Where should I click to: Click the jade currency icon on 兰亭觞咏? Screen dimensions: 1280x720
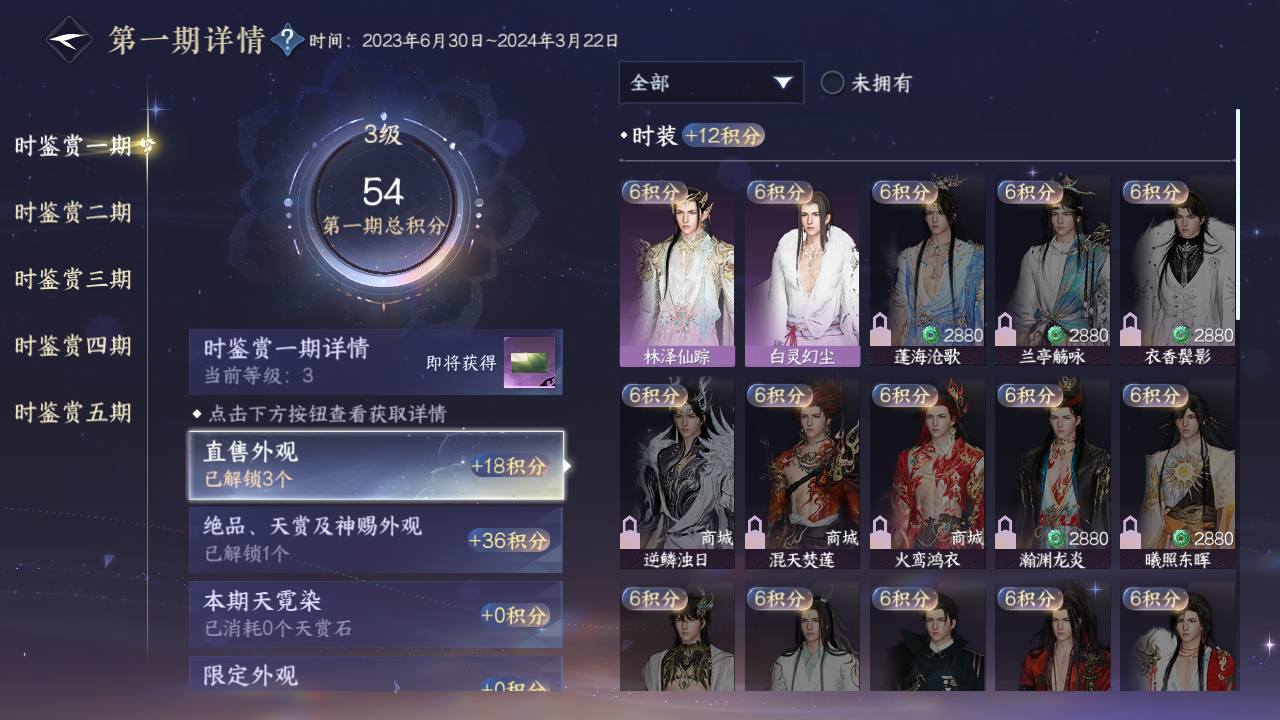(x=1056, y=335)
